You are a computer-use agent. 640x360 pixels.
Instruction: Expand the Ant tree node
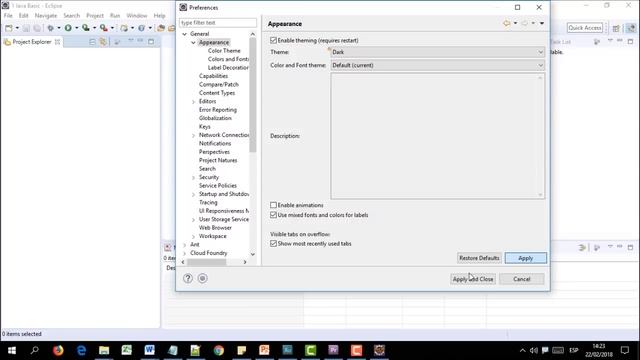tap(184, 245)
